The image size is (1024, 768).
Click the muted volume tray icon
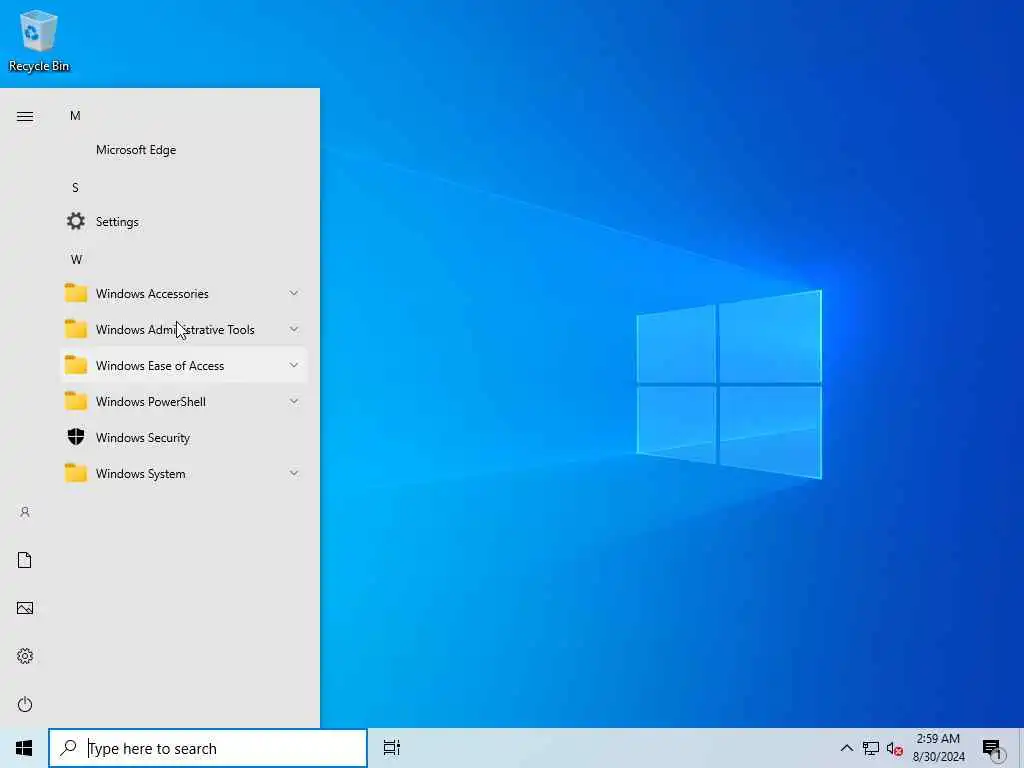click(x=894, y=749)
